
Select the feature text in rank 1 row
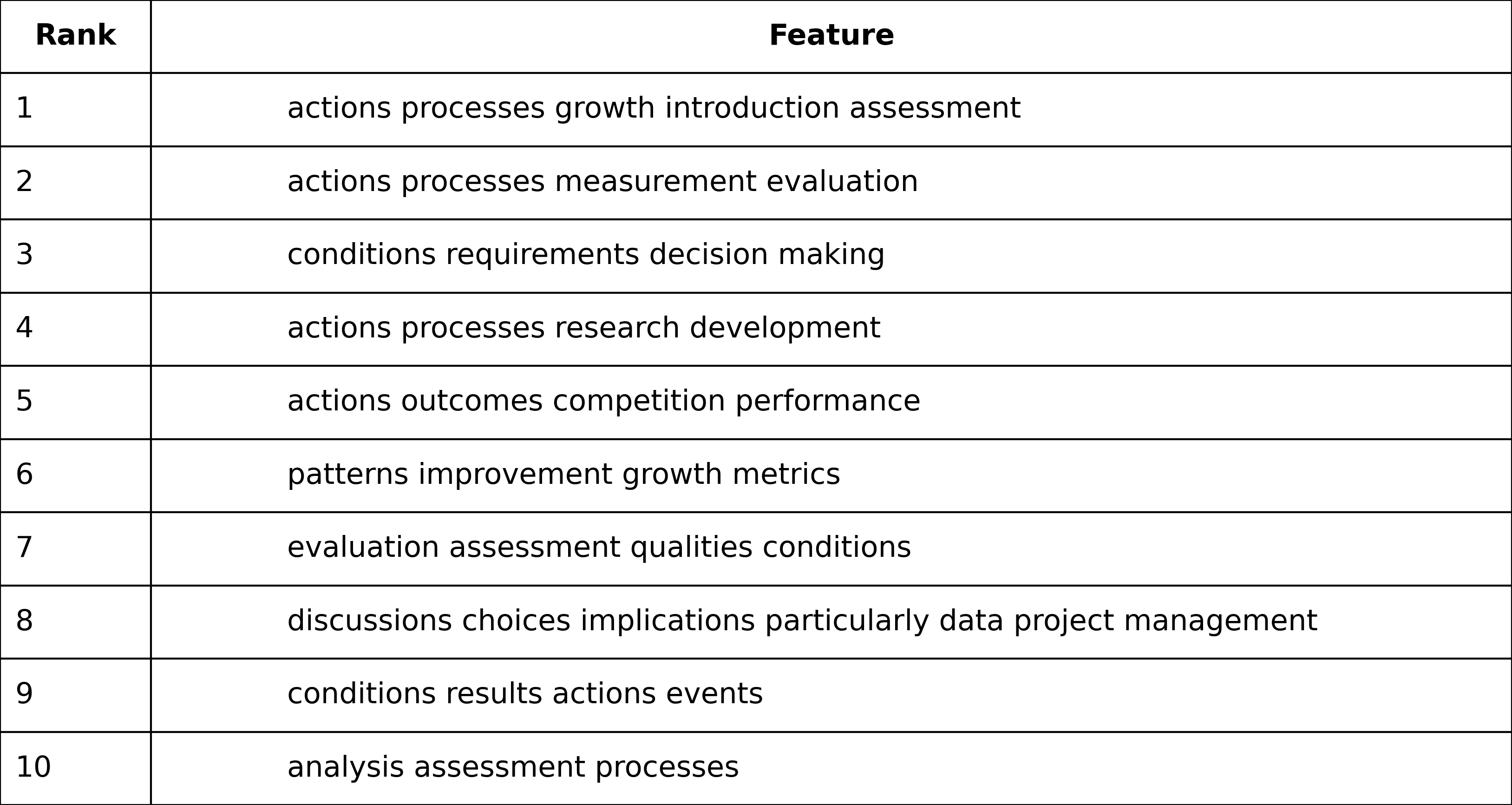653,109
